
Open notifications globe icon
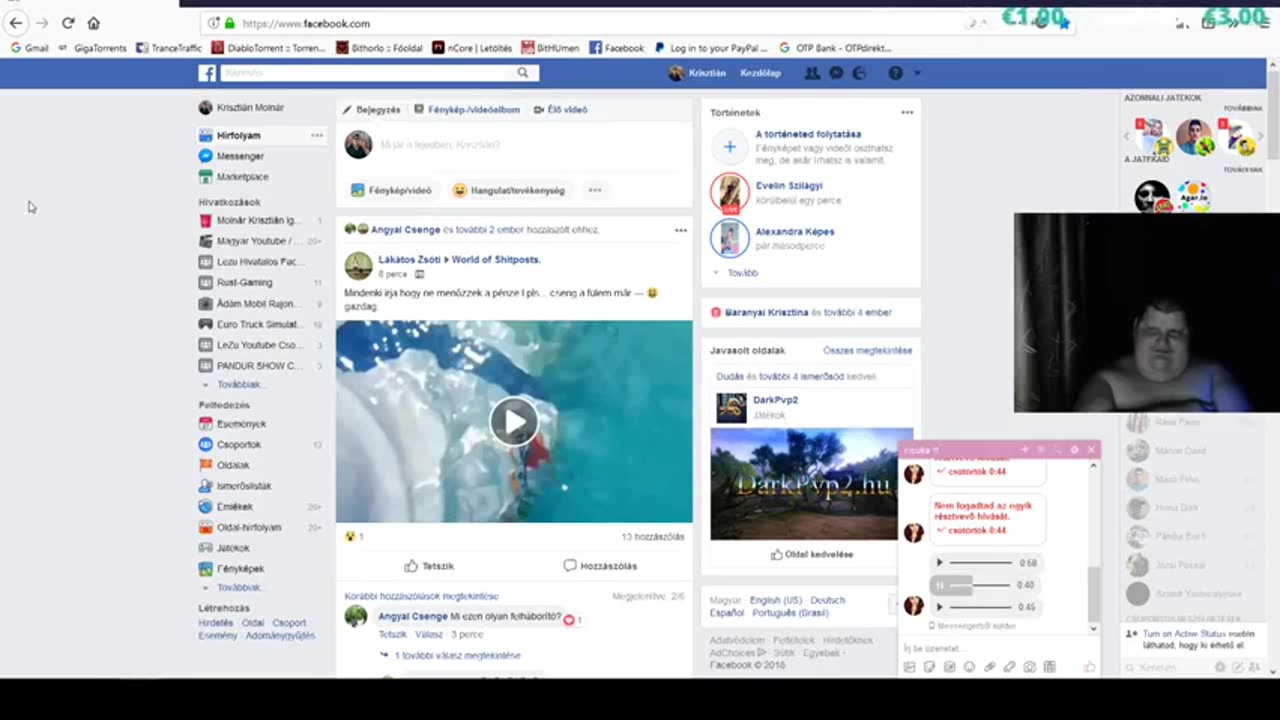coord(859,73)
